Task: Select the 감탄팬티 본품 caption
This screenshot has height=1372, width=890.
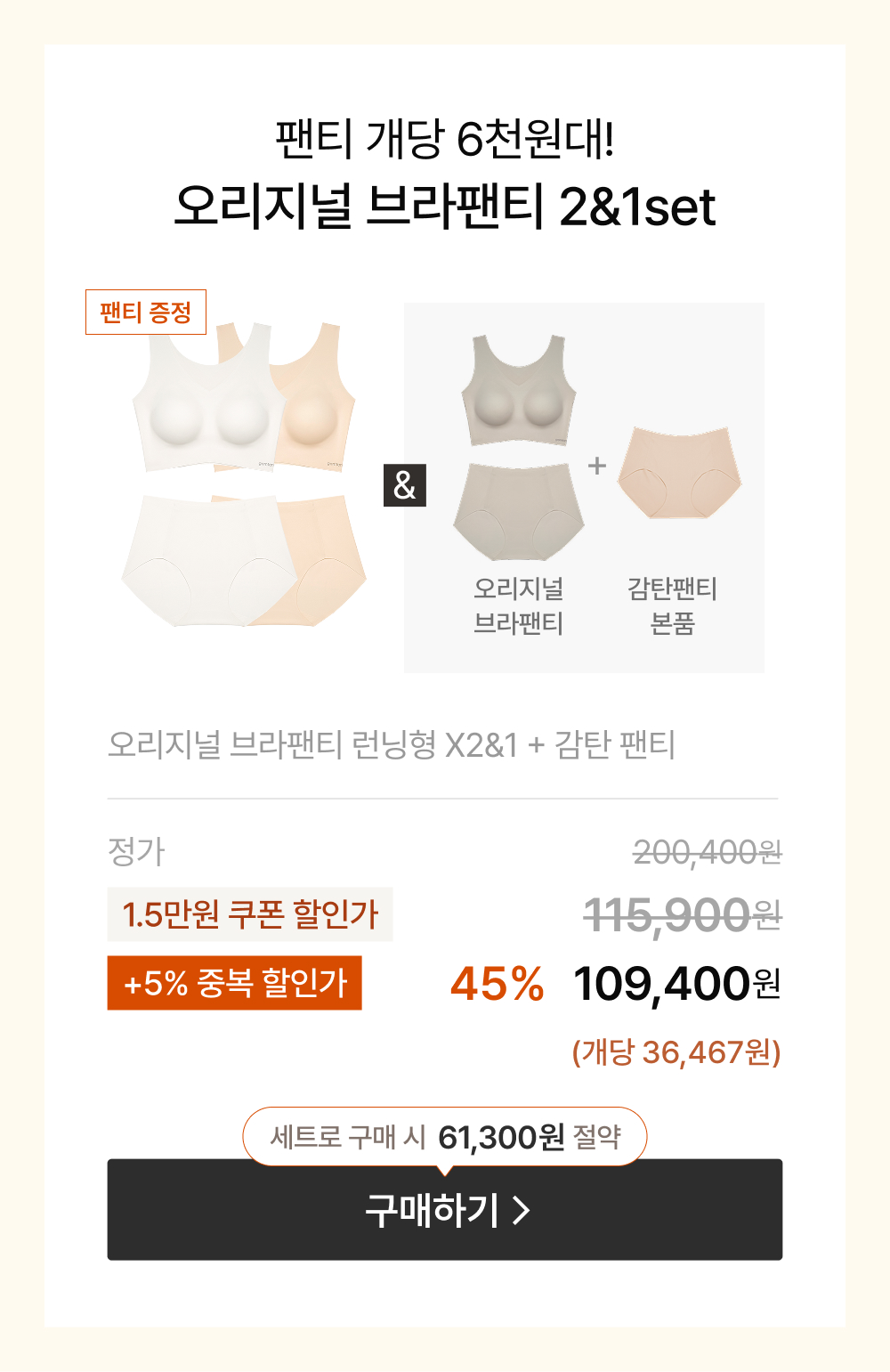Action: (x=672, y=605)
